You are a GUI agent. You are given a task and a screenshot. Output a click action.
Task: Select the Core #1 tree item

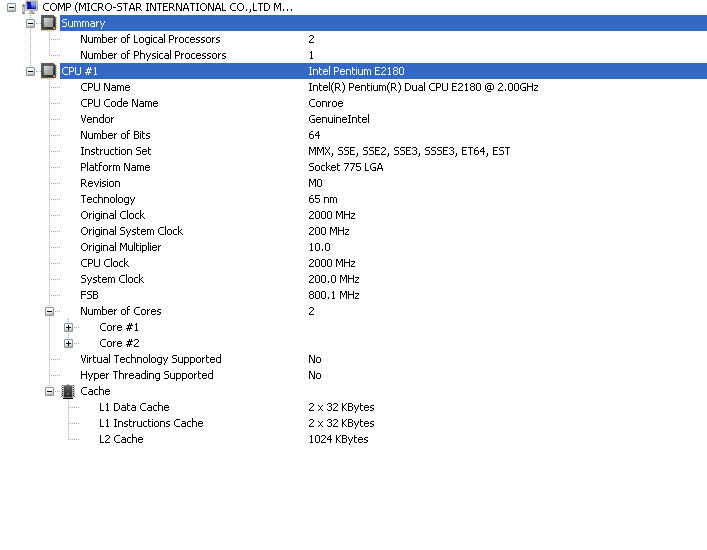[x=119, y=327]
